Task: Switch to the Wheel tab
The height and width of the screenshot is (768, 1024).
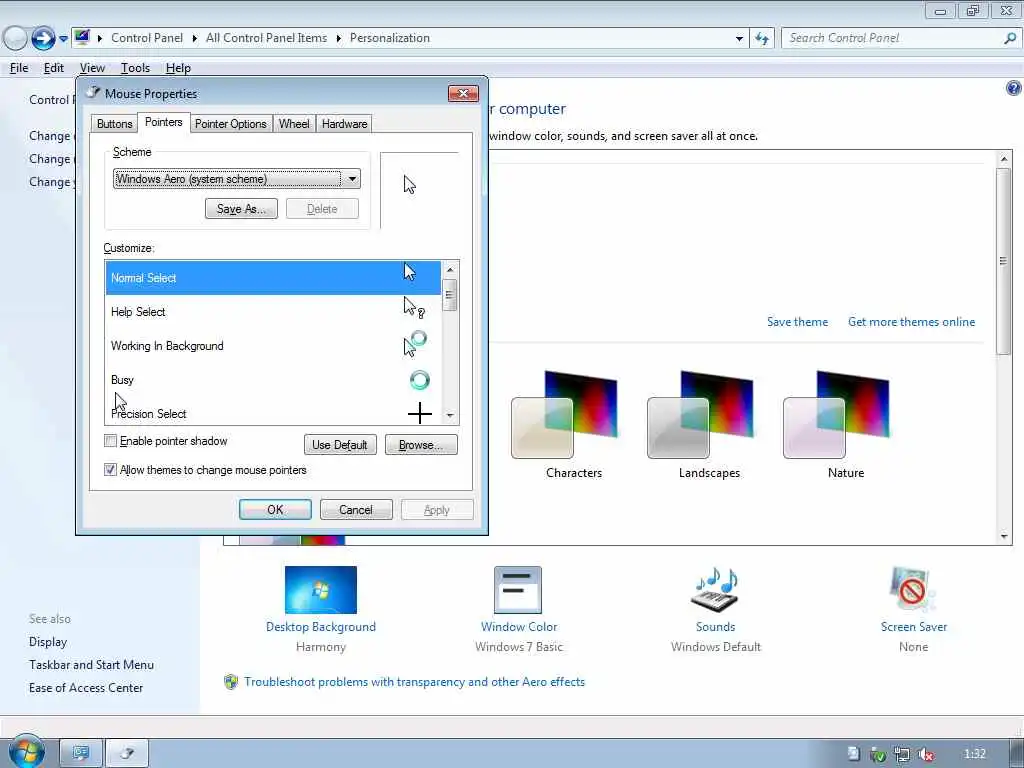Action: coord(294,123)
